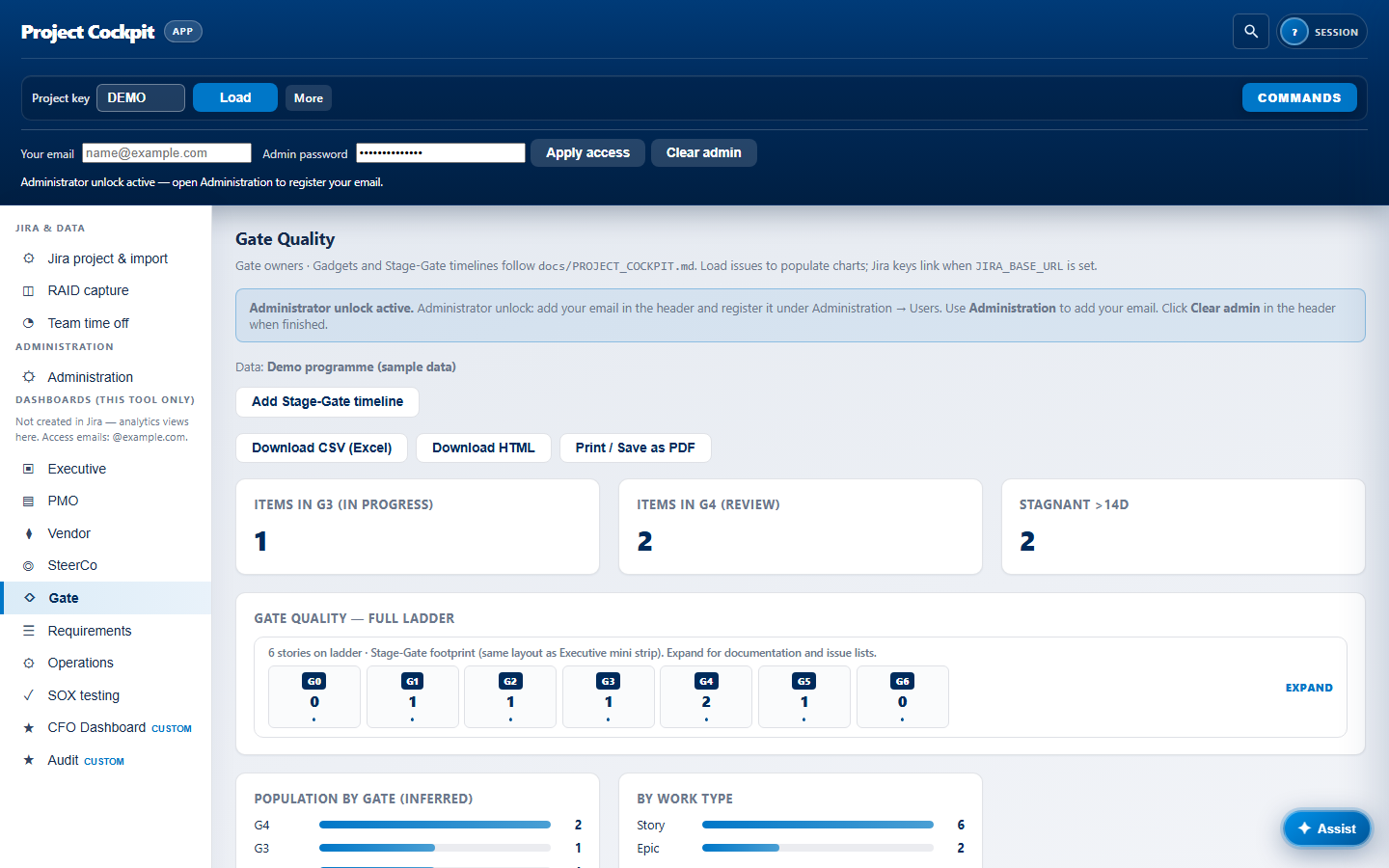Select the G5 gate tile
The image size is (1389, 868).
click(804, 696)
